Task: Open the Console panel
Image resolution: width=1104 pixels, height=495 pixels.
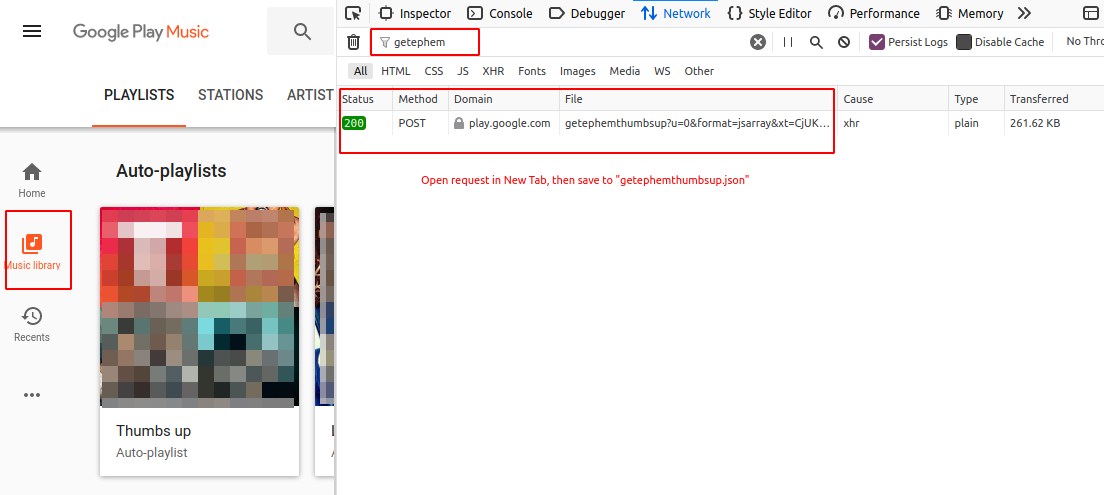Action: [x=501, y=13]
